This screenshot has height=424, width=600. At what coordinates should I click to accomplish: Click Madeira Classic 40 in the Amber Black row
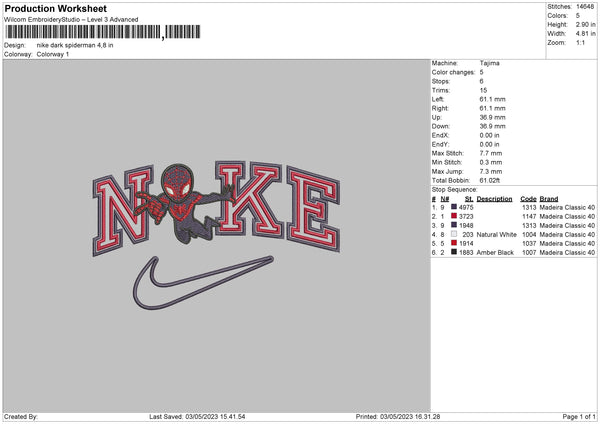[x=567, y=252]
